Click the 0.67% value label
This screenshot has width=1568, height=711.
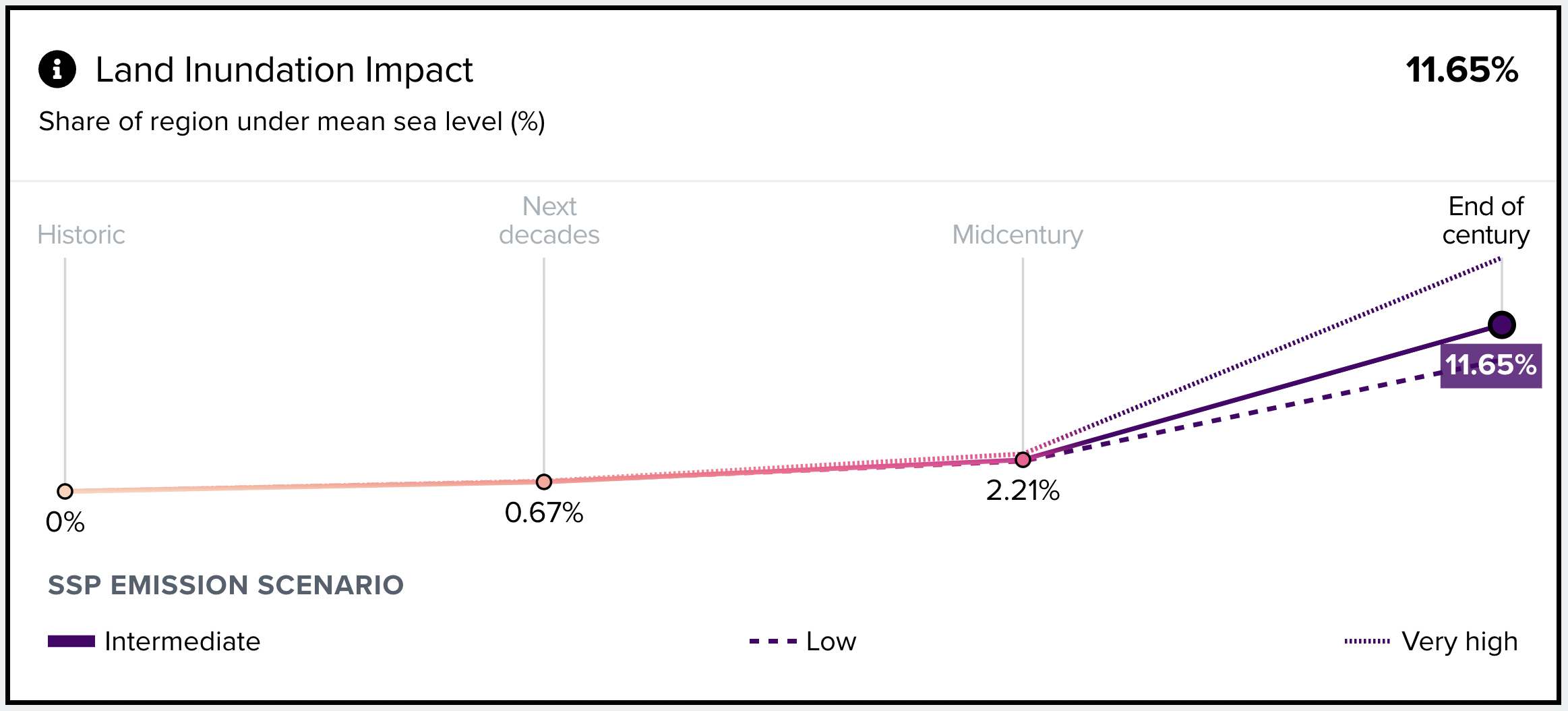544,513
